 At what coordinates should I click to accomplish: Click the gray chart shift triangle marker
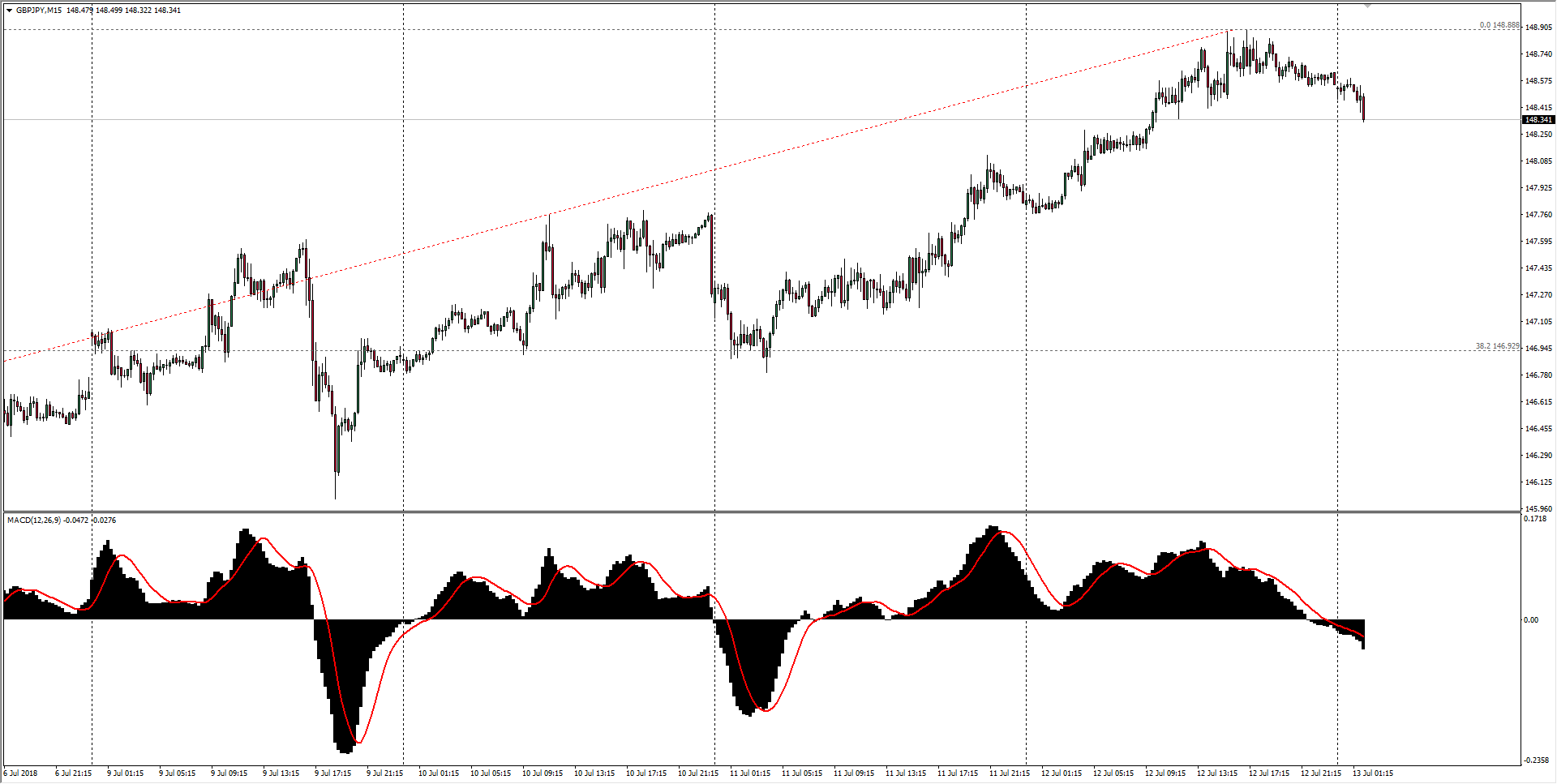tap(1367, 6)
